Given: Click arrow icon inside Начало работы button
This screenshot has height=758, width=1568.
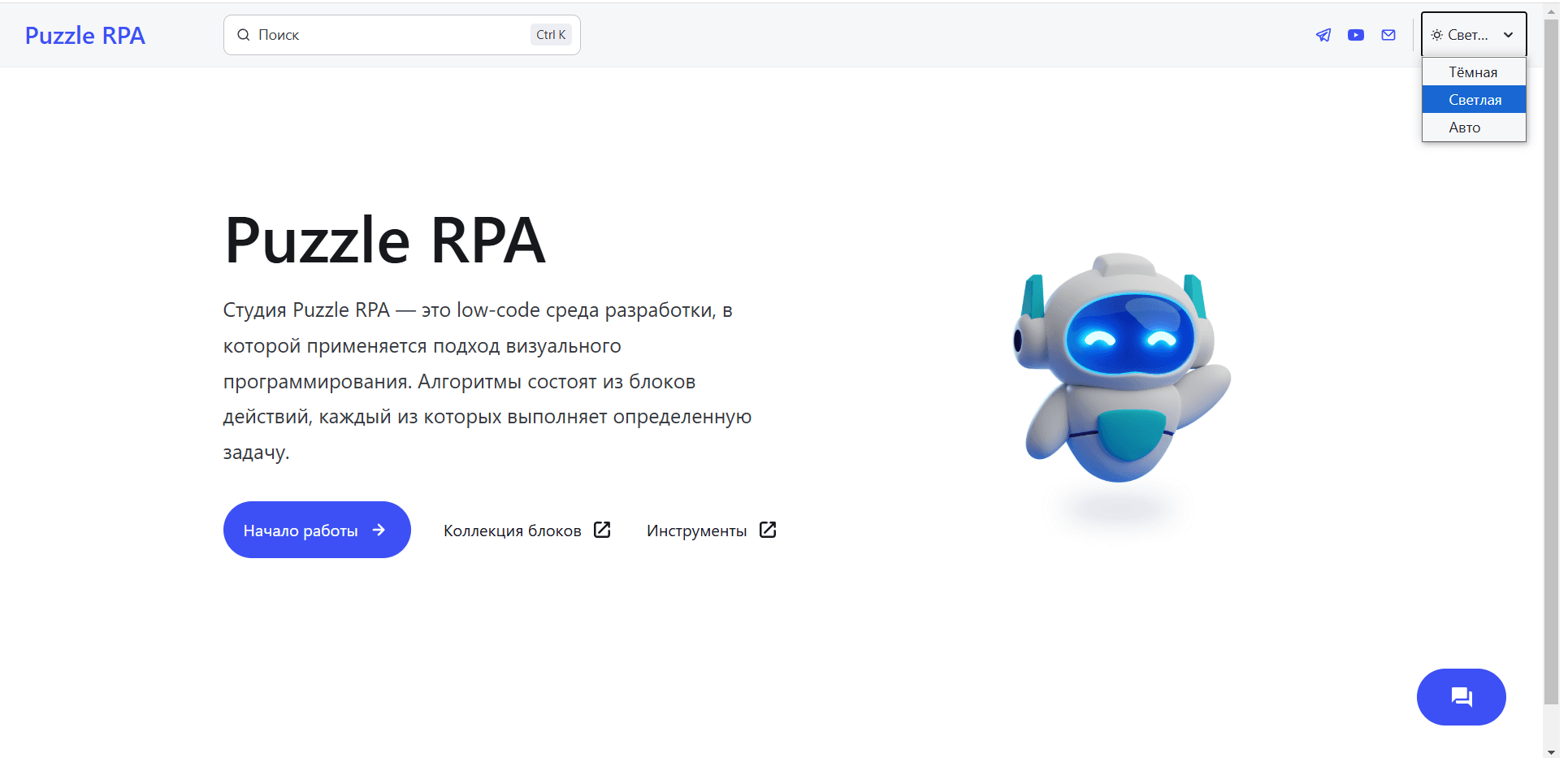Looking at the screenshot, I should point(379,530).
